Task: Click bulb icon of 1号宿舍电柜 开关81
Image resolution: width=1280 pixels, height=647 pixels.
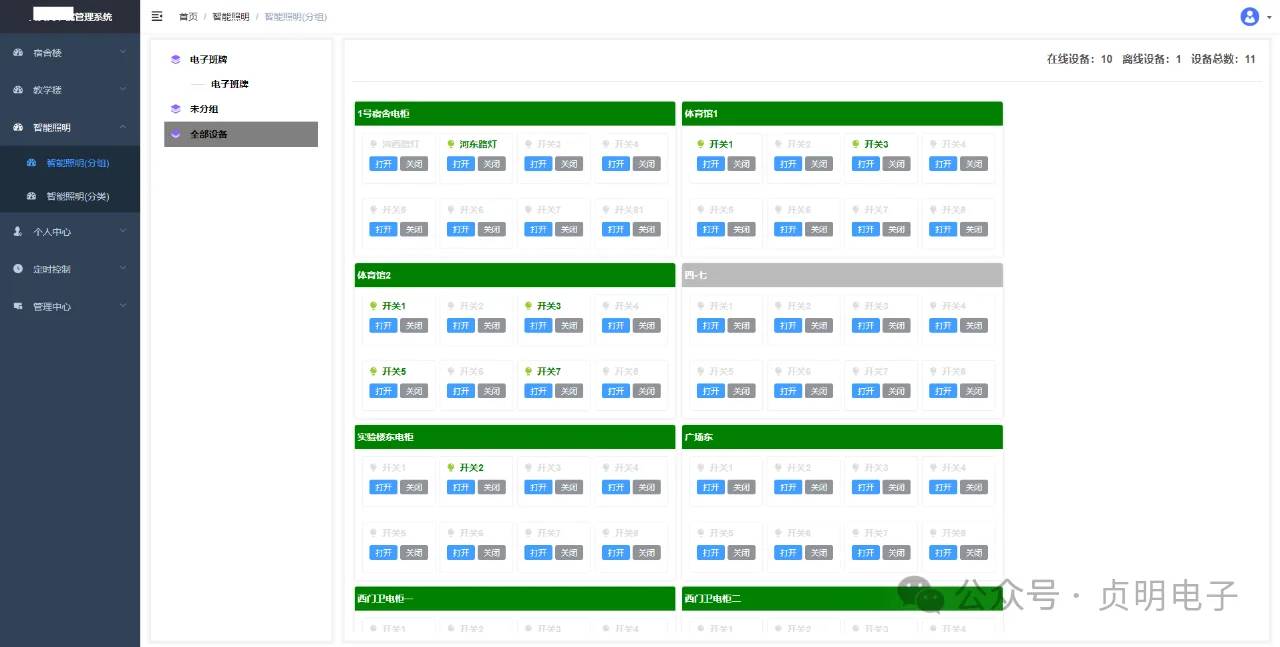Action: point(606,210)
